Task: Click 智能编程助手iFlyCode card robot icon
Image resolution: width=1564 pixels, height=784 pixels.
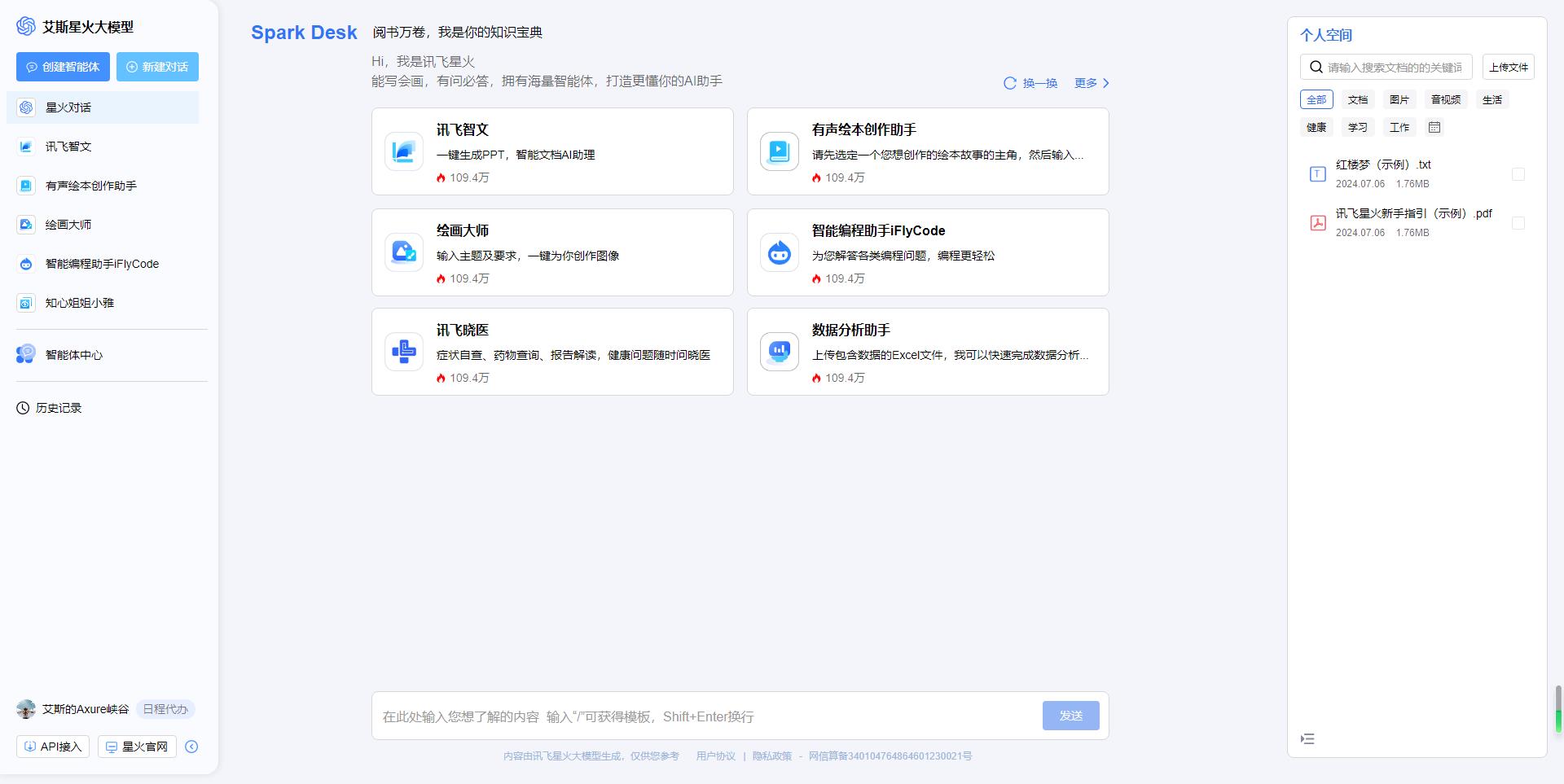Action: click(780, 252)
